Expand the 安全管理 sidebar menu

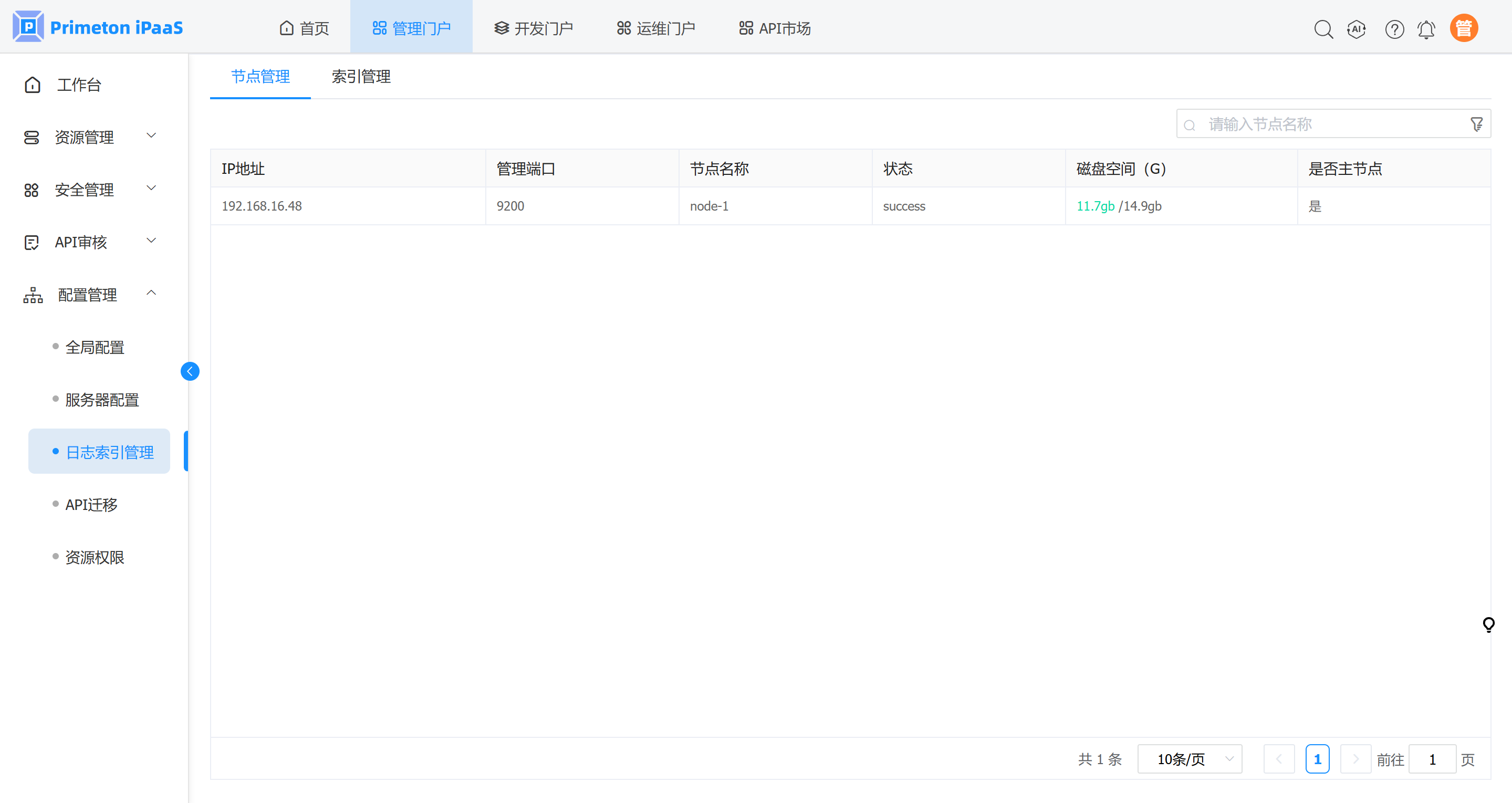tap(91, 190)
